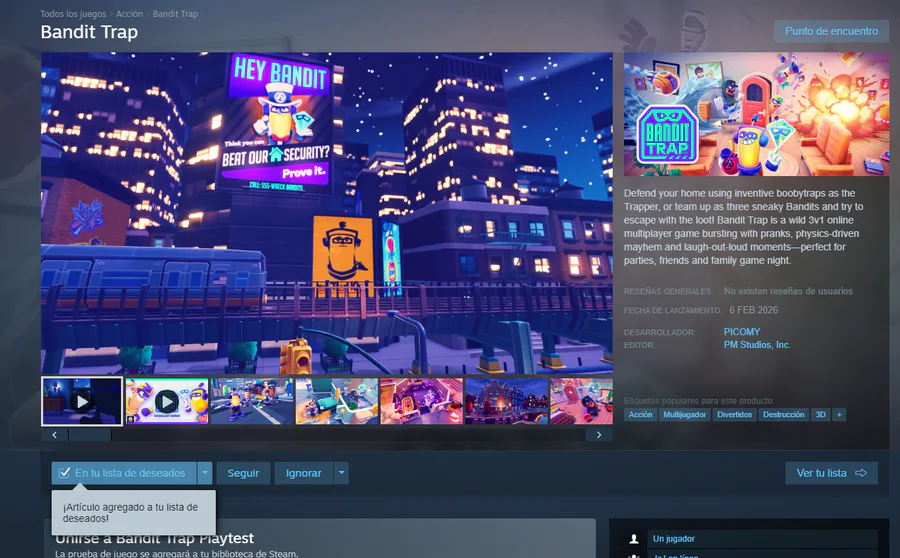Select the '3D' tag

pyautogui.click(x=820, y=414)
